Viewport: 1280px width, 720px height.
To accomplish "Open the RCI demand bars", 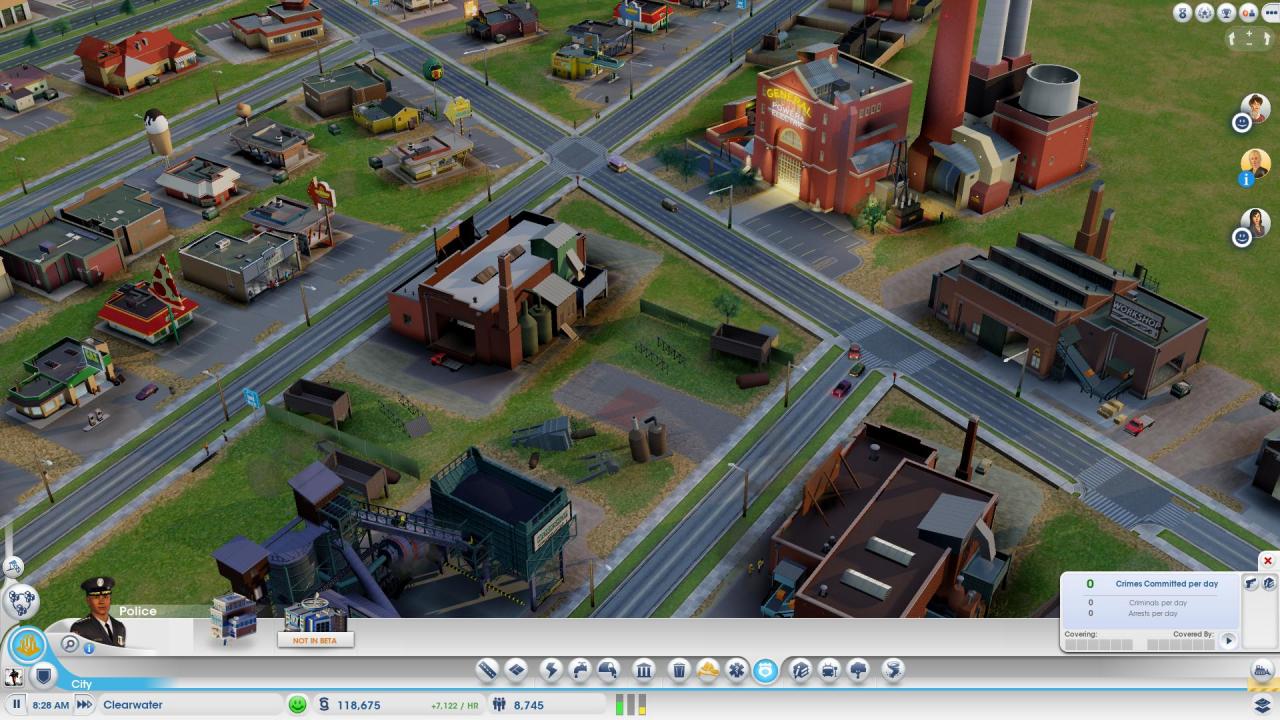I will [631, 705].
